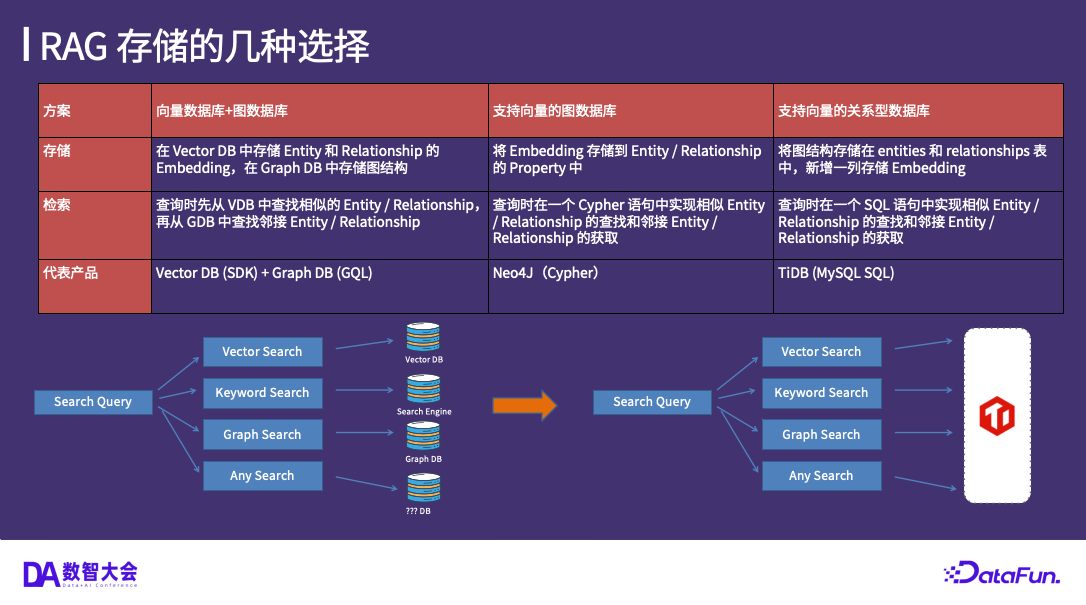This screenshot has width=1086, height=605.
Task: Click the right Search Query box
Action: point(652,402)
